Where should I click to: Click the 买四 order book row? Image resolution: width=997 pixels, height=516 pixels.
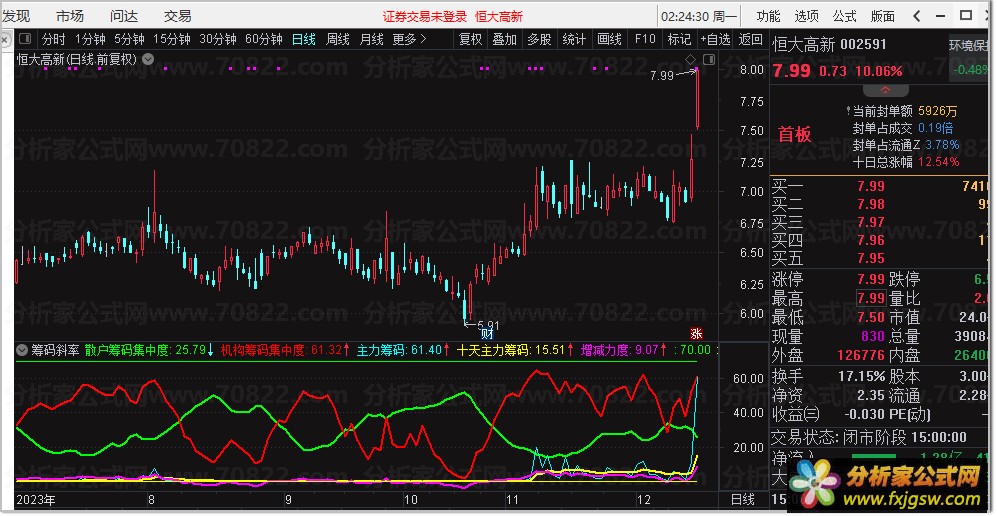(879, 240)
